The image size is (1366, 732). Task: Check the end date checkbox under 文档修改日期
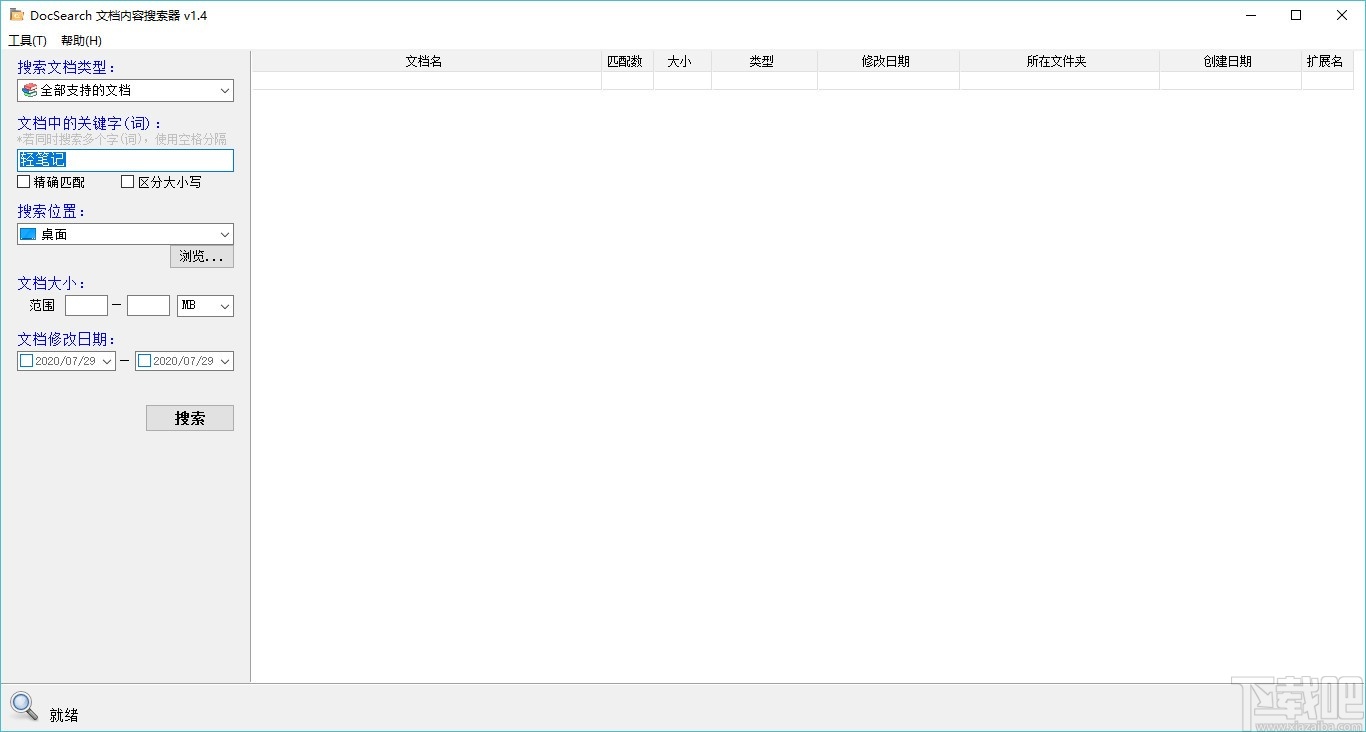(x=143, y=360)
